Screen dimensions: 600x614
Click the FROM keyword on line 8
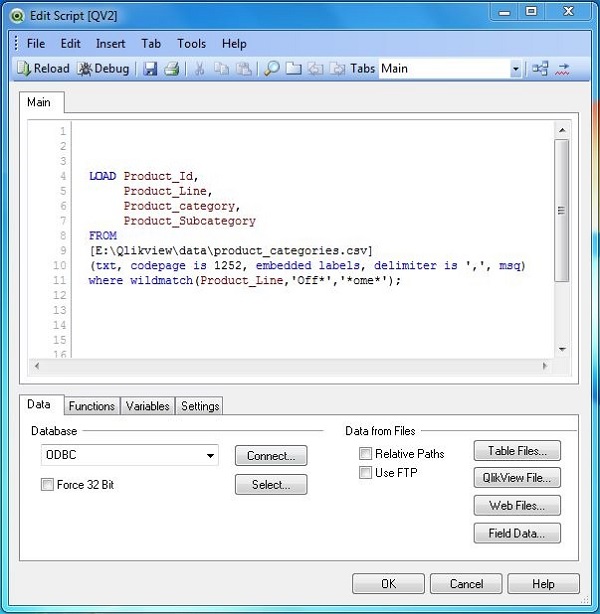pos(103,236)
